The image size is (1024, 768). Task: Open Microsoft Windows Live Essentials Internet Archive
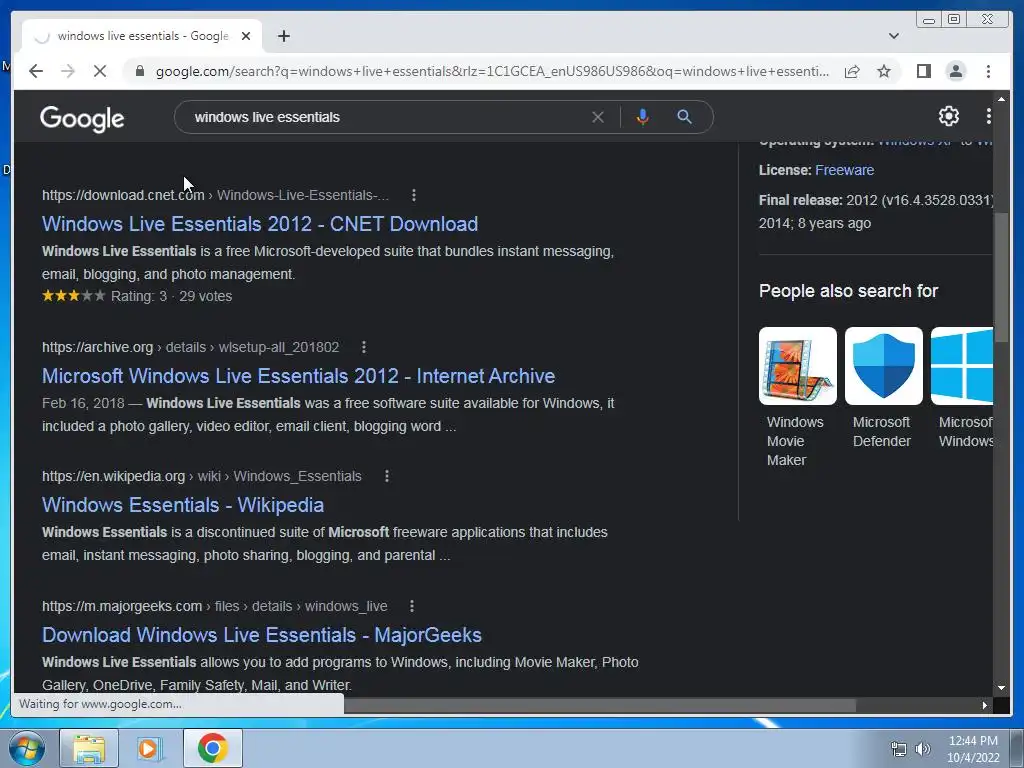coord(298,376)
